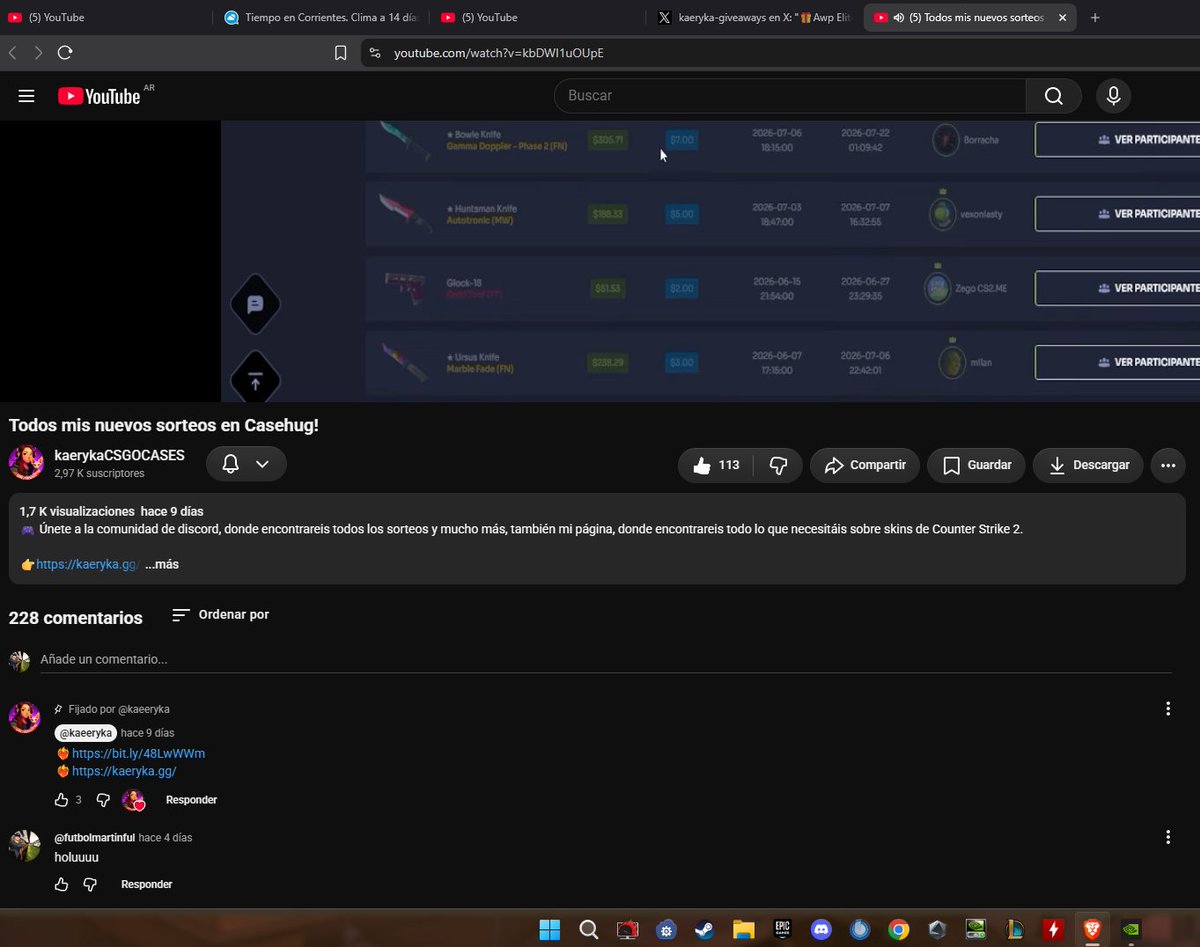Dislike the pinned @kaeeryka comment
The height and width of the screenshot is (947, 1200).
pos(103,800)
